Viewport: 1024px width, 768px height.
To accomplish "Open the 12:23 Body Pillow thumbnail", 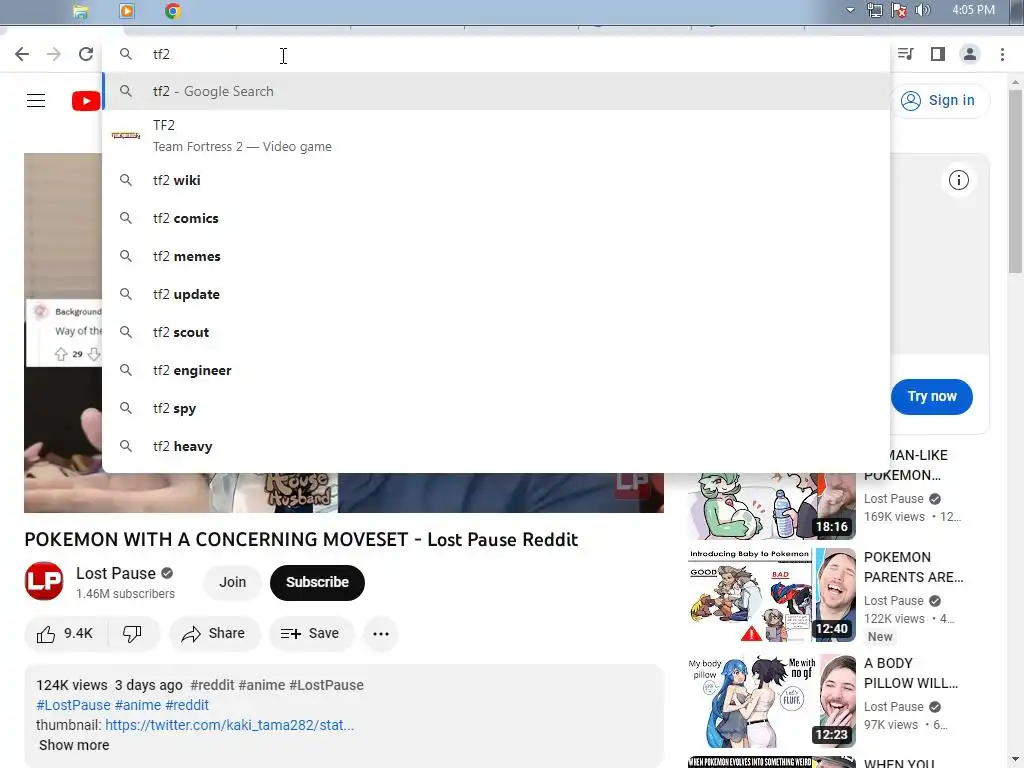I will point(771,701).
